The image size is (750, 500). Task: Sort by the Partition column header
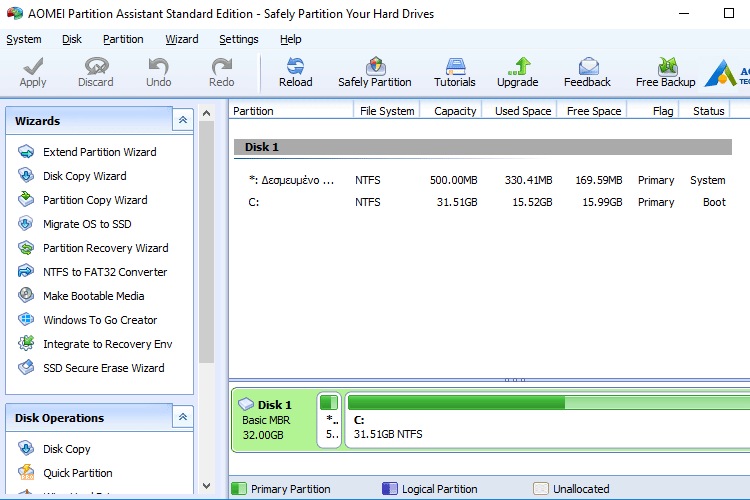291,111
